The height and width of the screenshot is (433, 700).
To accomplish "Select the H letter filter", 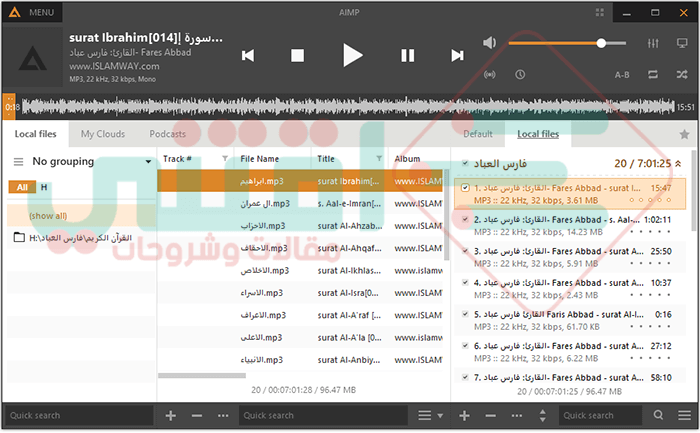I will 44,187.
